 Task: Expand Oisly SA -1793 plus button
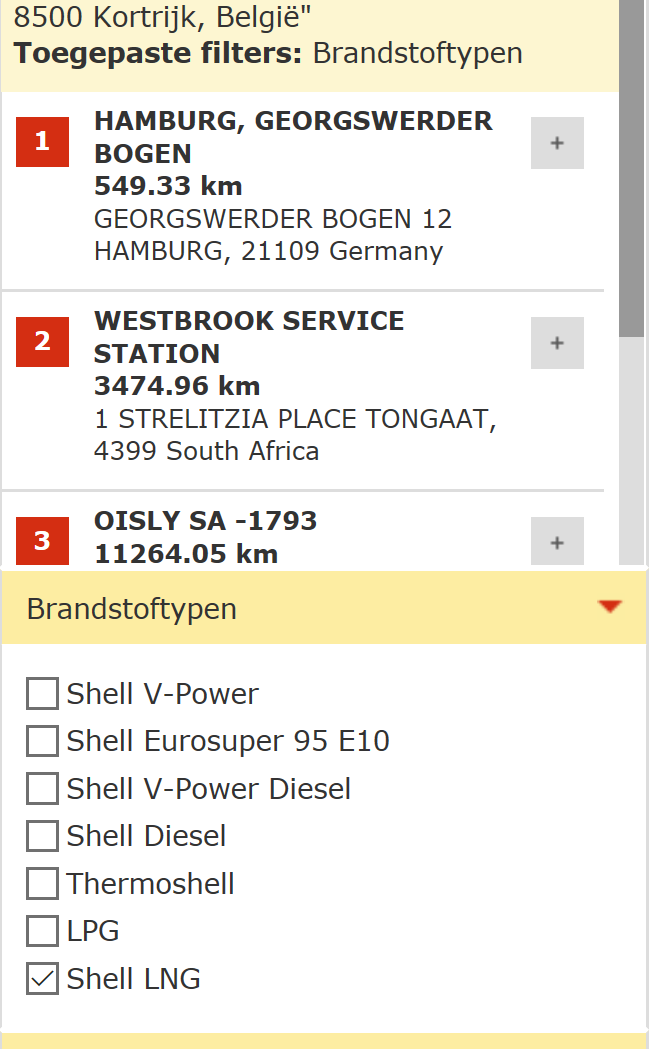pyautogui.click(x=557, y=541)
